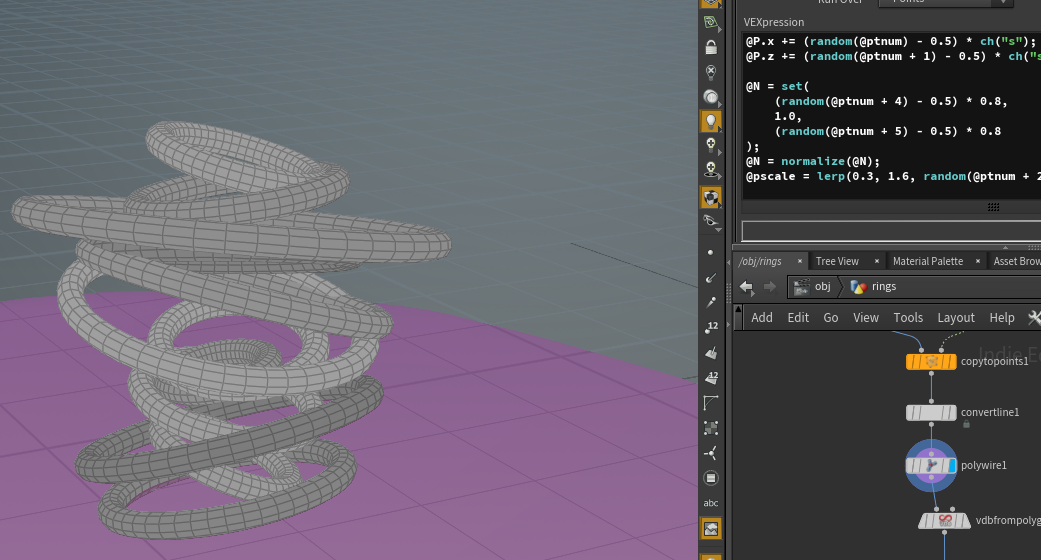Toggle the point numbers display icon
Screen dimensions: 1041x560
(710, 327)
